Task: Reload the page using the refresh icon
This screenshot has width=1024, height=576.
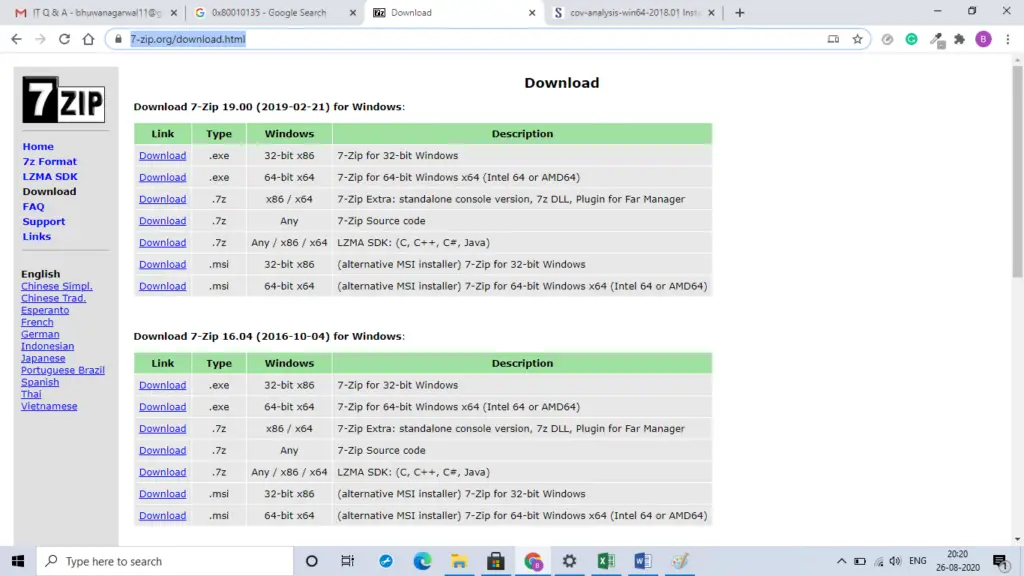Action: coord(64,39)
